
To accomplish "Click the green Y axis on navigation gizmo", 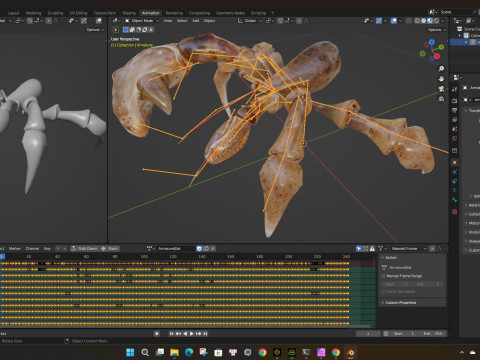I will [x=441, y=47].
